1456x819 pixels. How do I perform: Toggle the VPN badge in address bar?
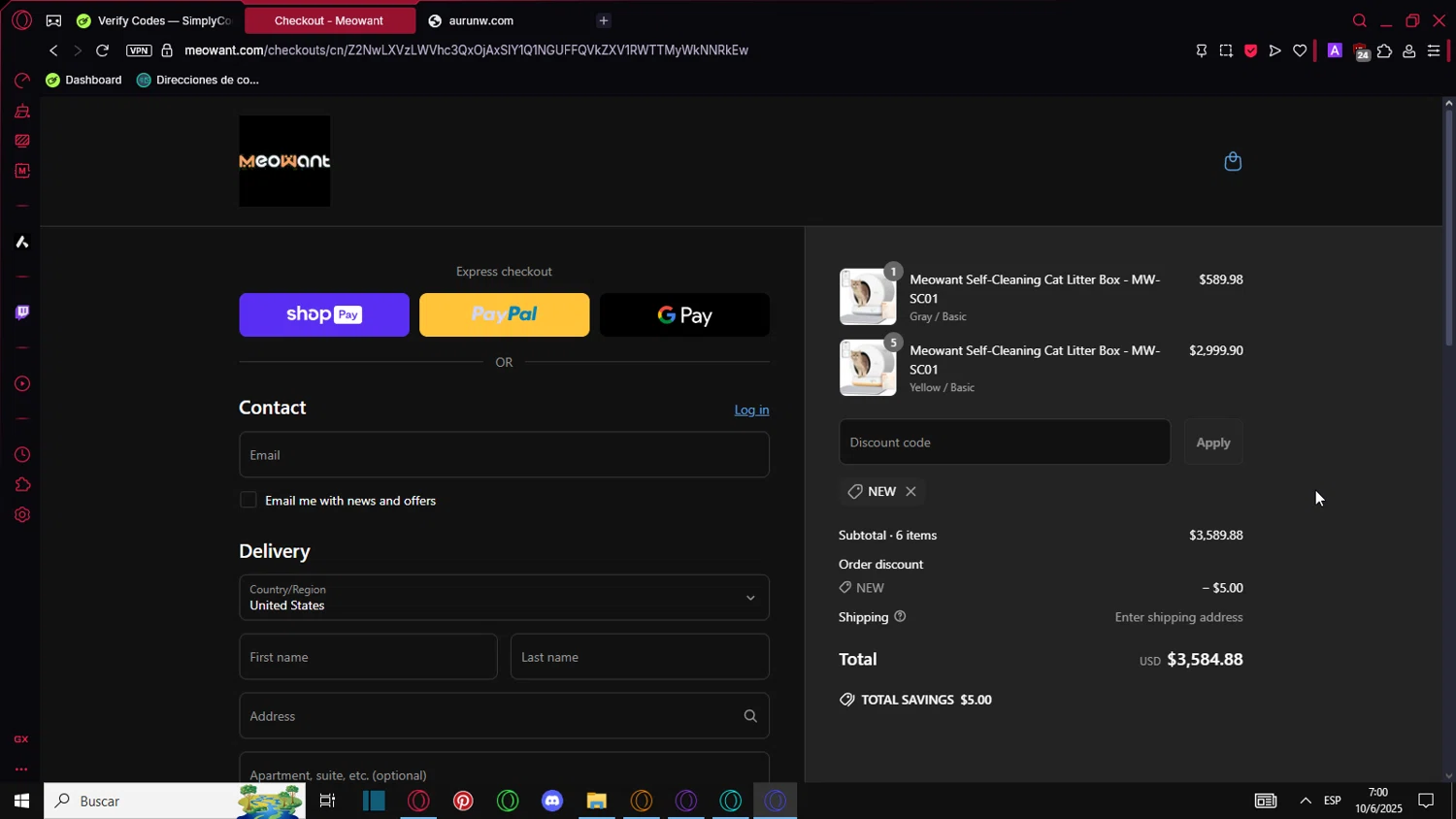tap(139, 50)
